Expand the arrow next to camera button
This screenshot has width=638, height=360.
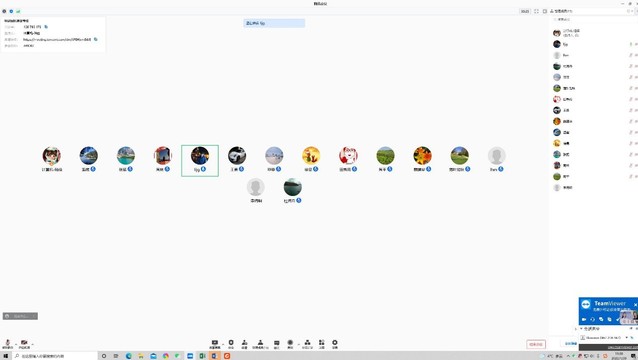[33, 344]
